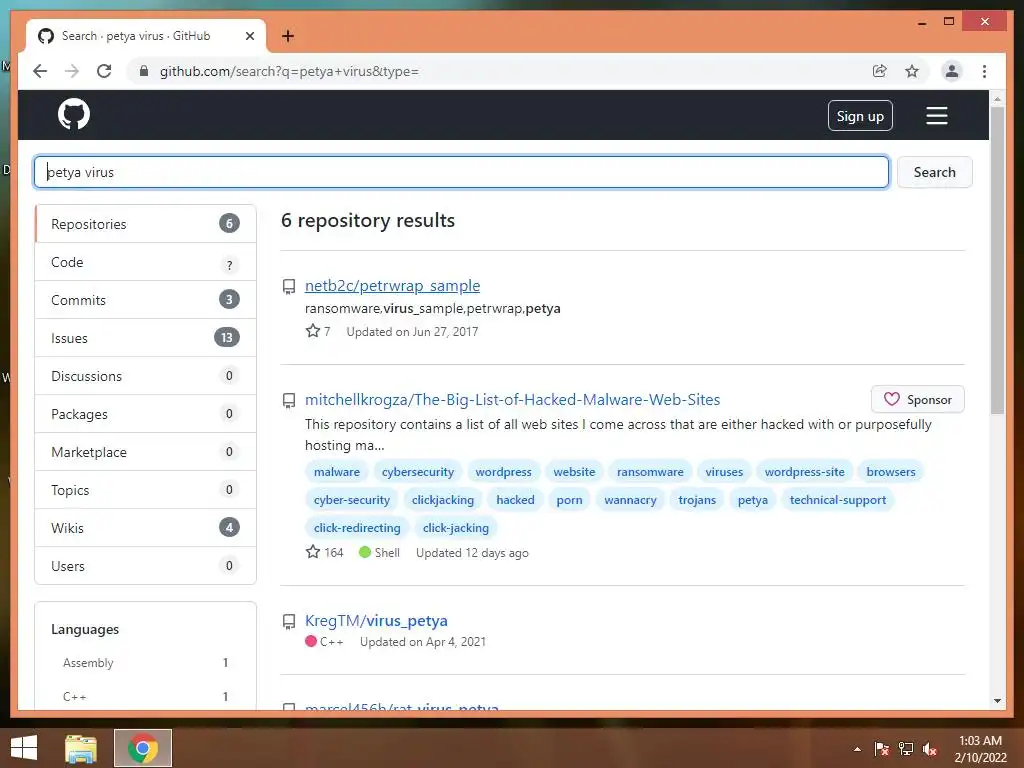Screen dimensions: 1024x768
Task: Click the wordpress topic tag
Action: (x=504, y=472)
